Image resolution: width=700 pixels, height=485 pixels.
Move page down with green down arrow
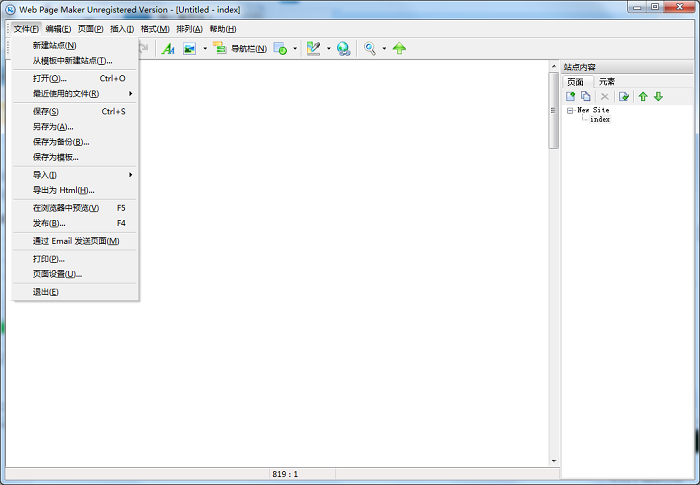point(658,96)
